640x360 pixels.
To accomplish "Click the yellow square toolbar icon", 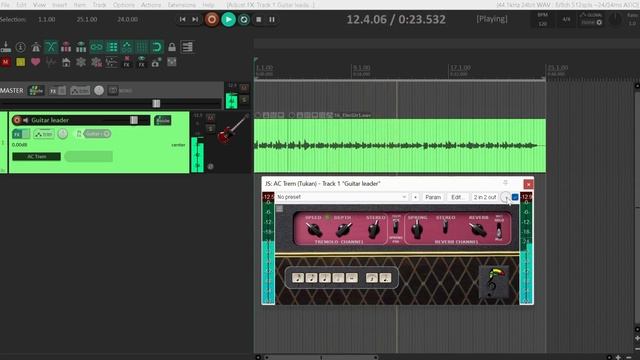I will pyautogui.click(x=20, y=62).
